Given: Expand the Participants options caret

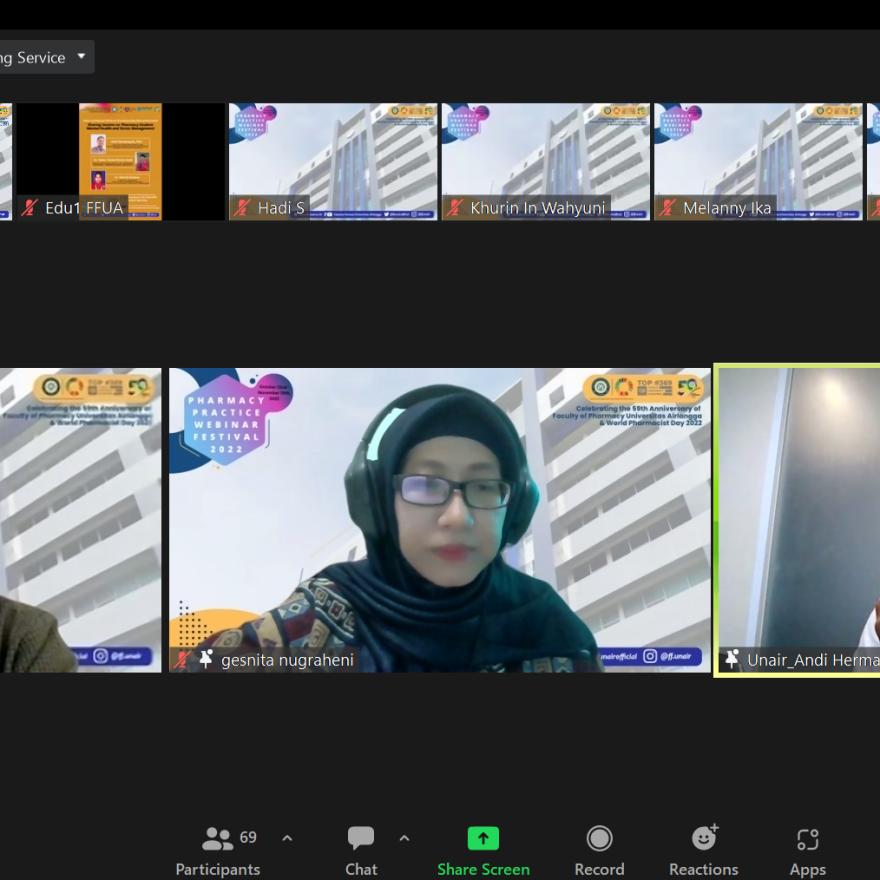Looking at the screenshot, I should pos(287,838).
